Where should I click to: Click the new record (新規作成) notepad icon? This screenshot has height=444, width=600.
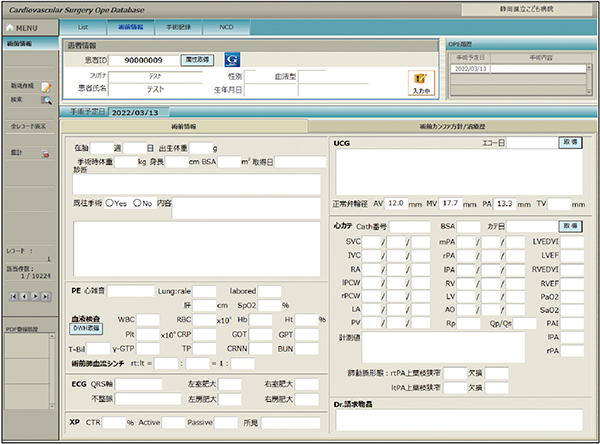tap(46, 87)
